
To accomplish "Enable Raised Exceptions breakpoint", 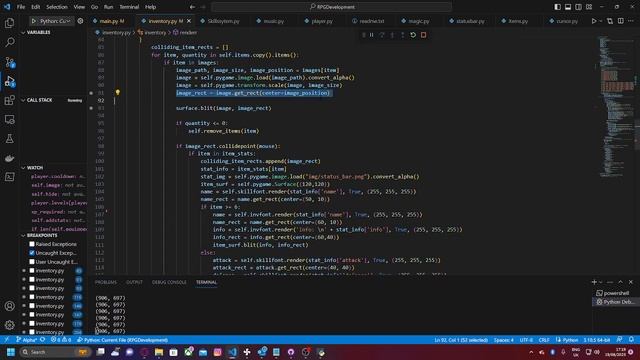I will click(x=32, y=244).
